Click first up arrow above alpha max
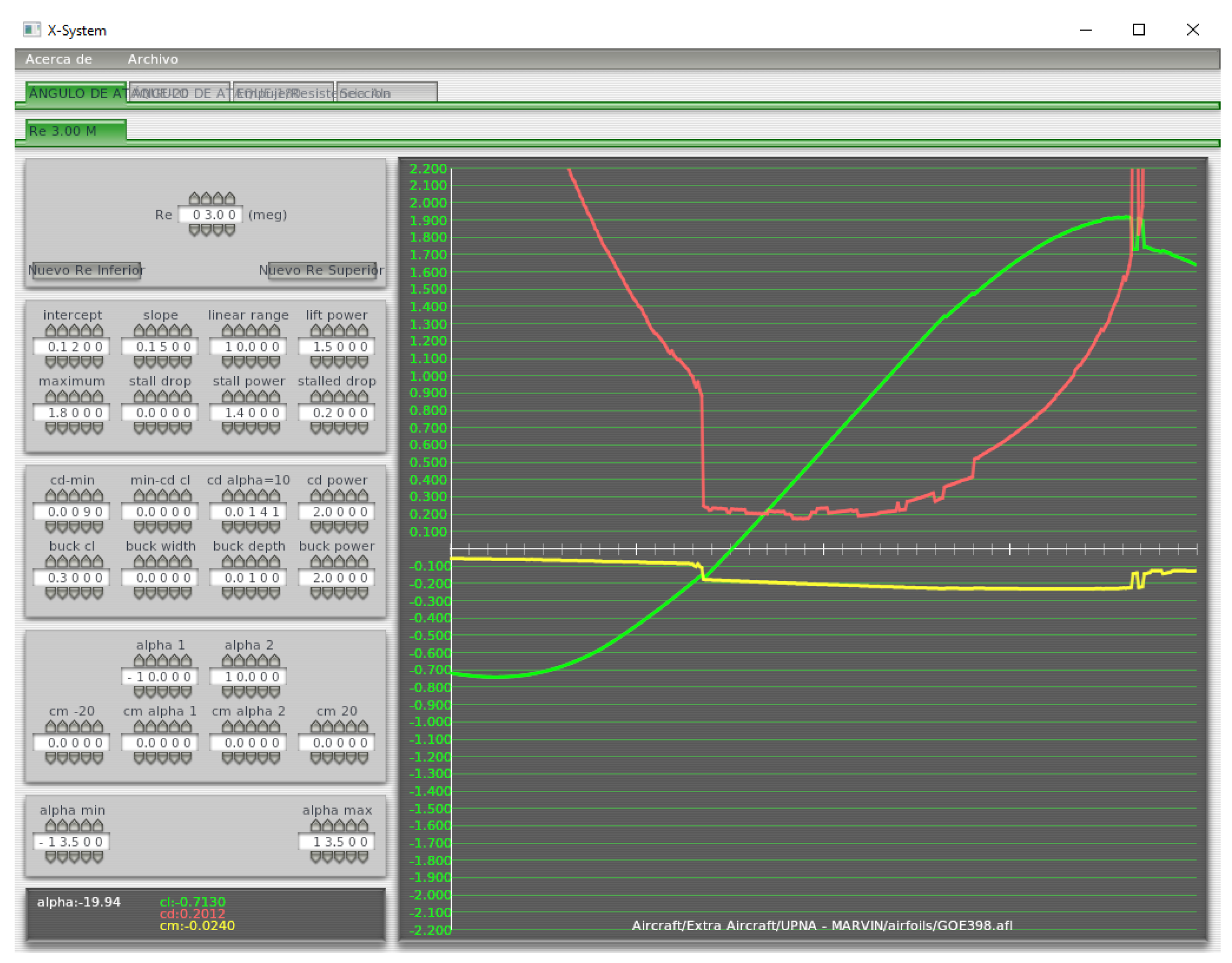 pos(316,826)
